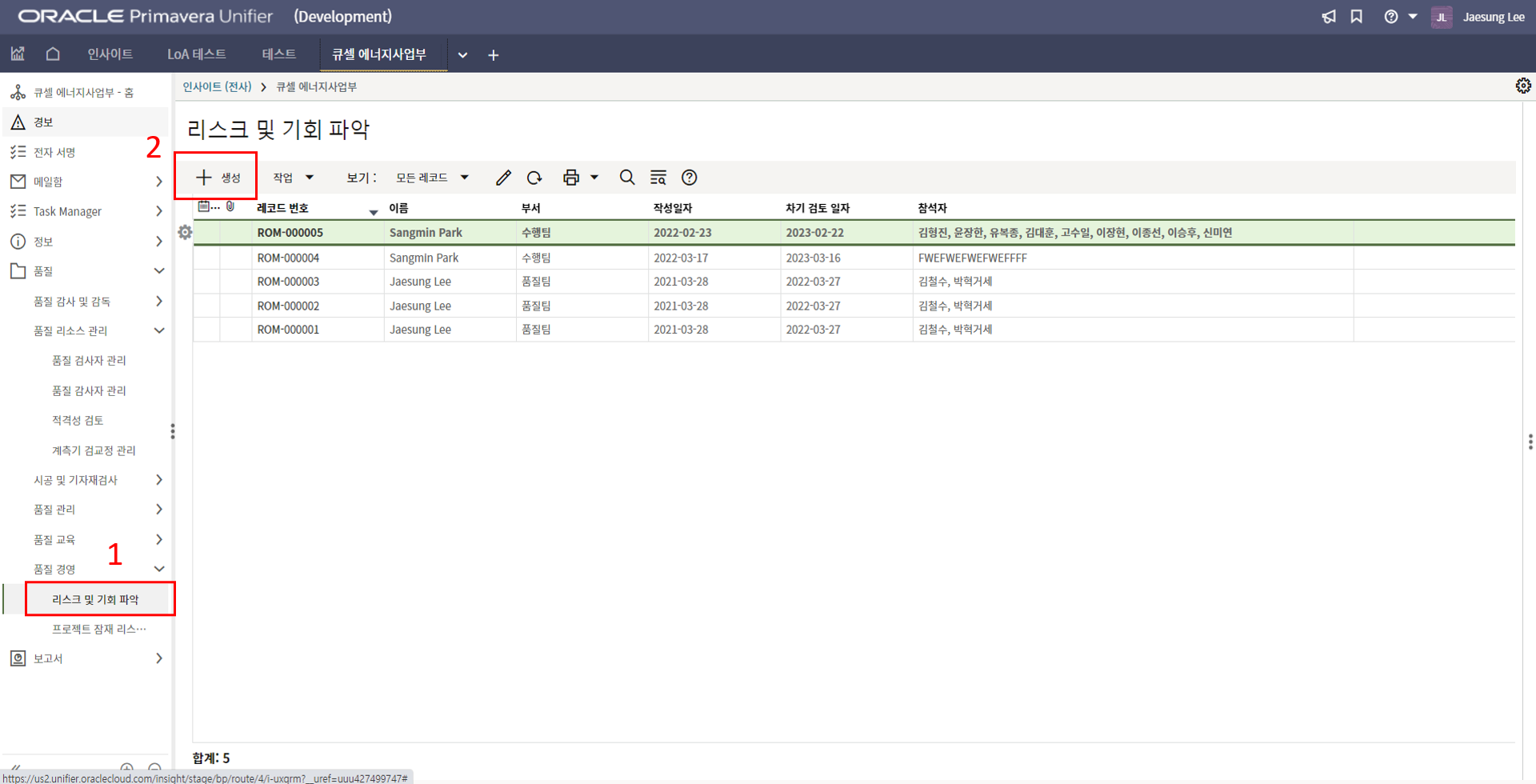Refresh the record list

tap(534, 178)
